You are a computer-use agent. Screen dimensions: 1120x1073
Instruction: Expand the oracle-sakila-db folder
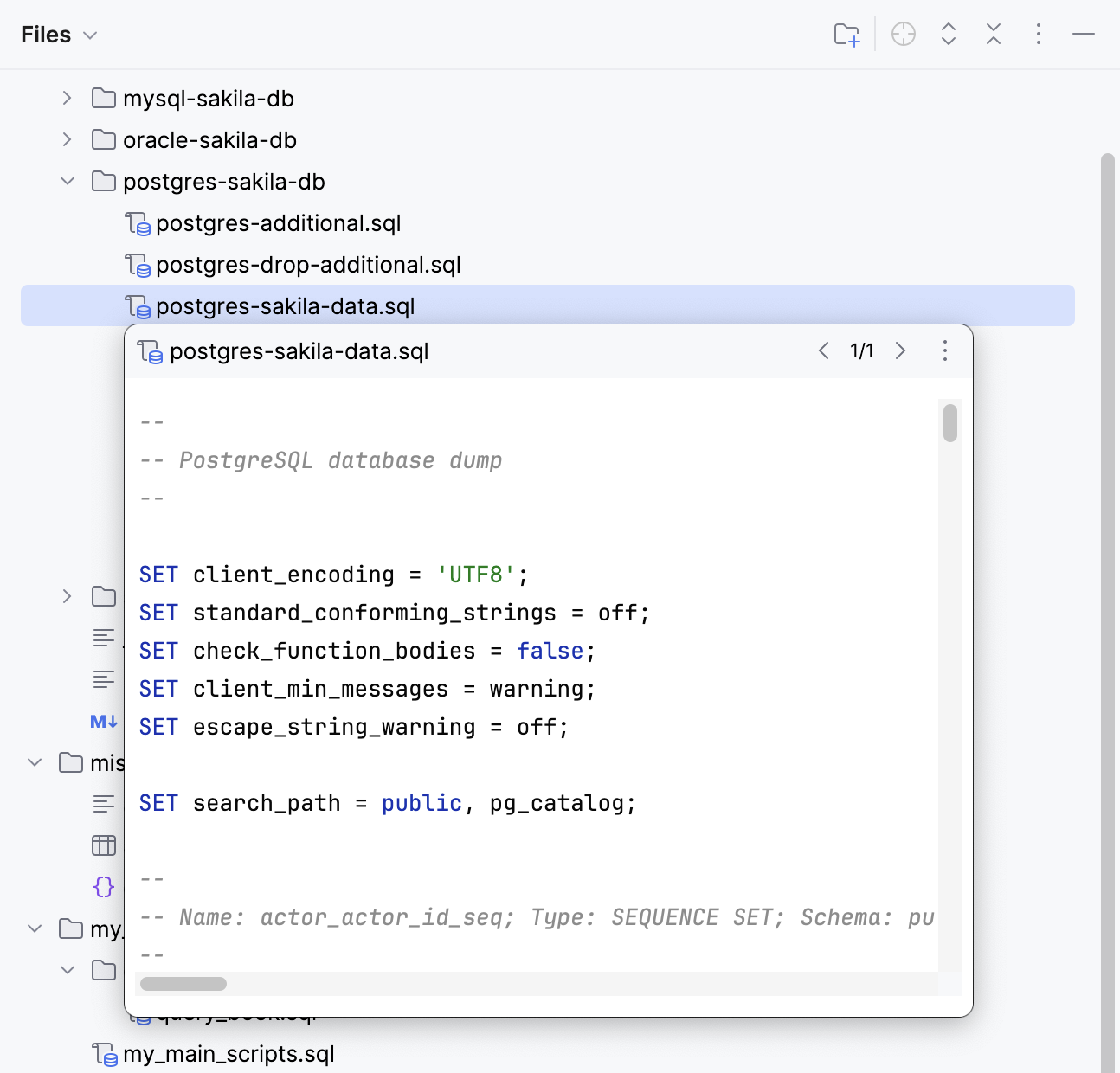[x=67, y=139]
